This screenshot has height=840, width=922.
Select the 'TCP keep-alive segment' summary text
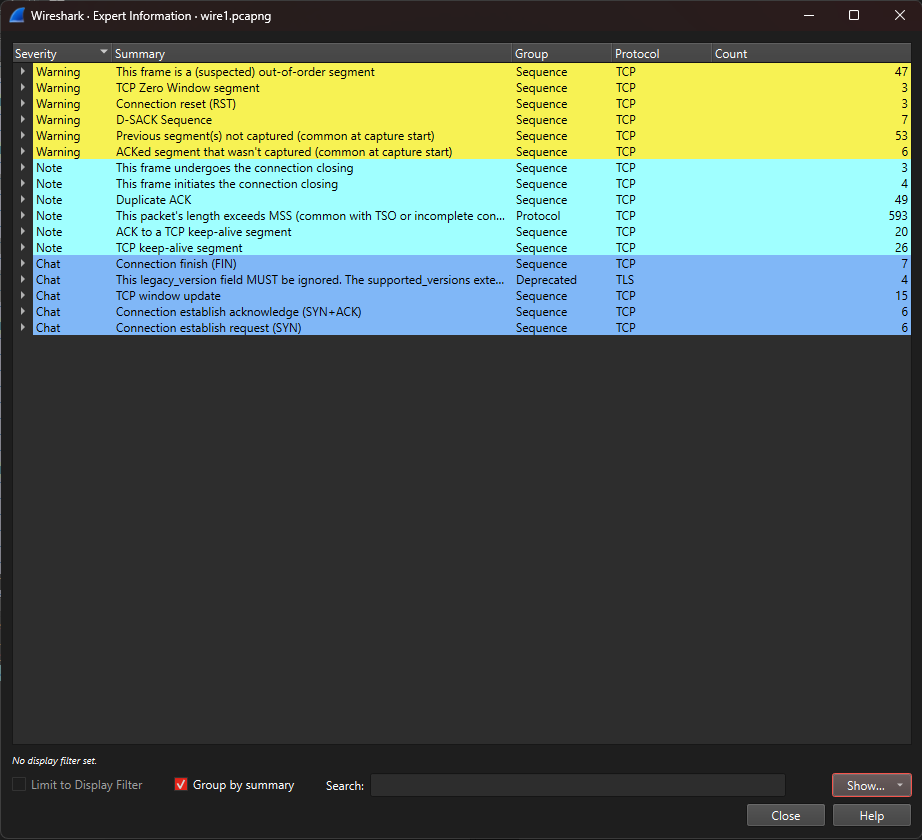(179, 247)
